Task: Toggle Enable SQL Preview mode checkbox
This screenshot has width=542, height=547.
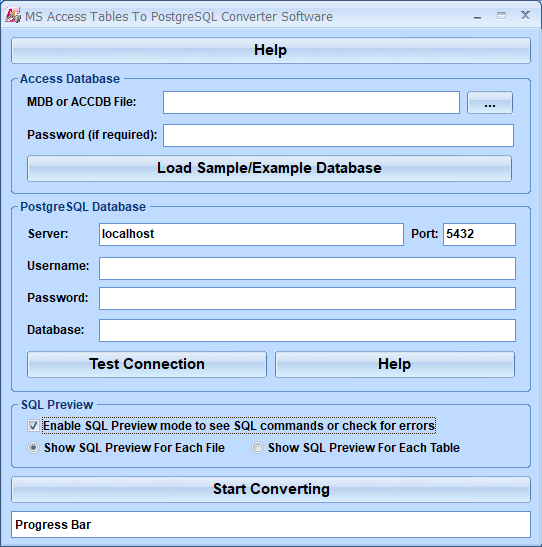Action: [33, 426]
